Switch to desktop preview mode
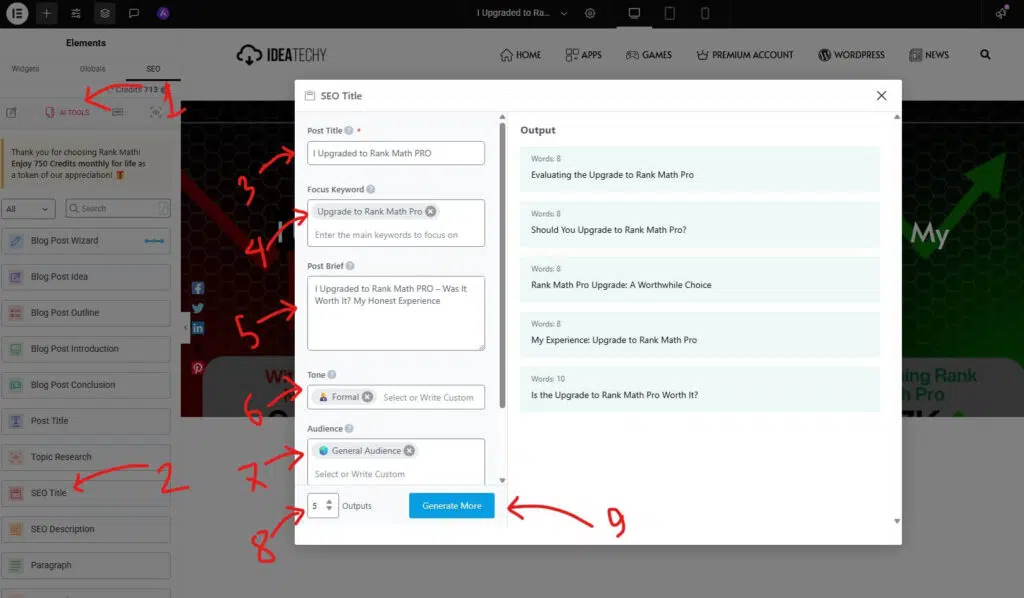Viewport: 1024px width, 598px height. pyautogui.click(x=634, y=13)
